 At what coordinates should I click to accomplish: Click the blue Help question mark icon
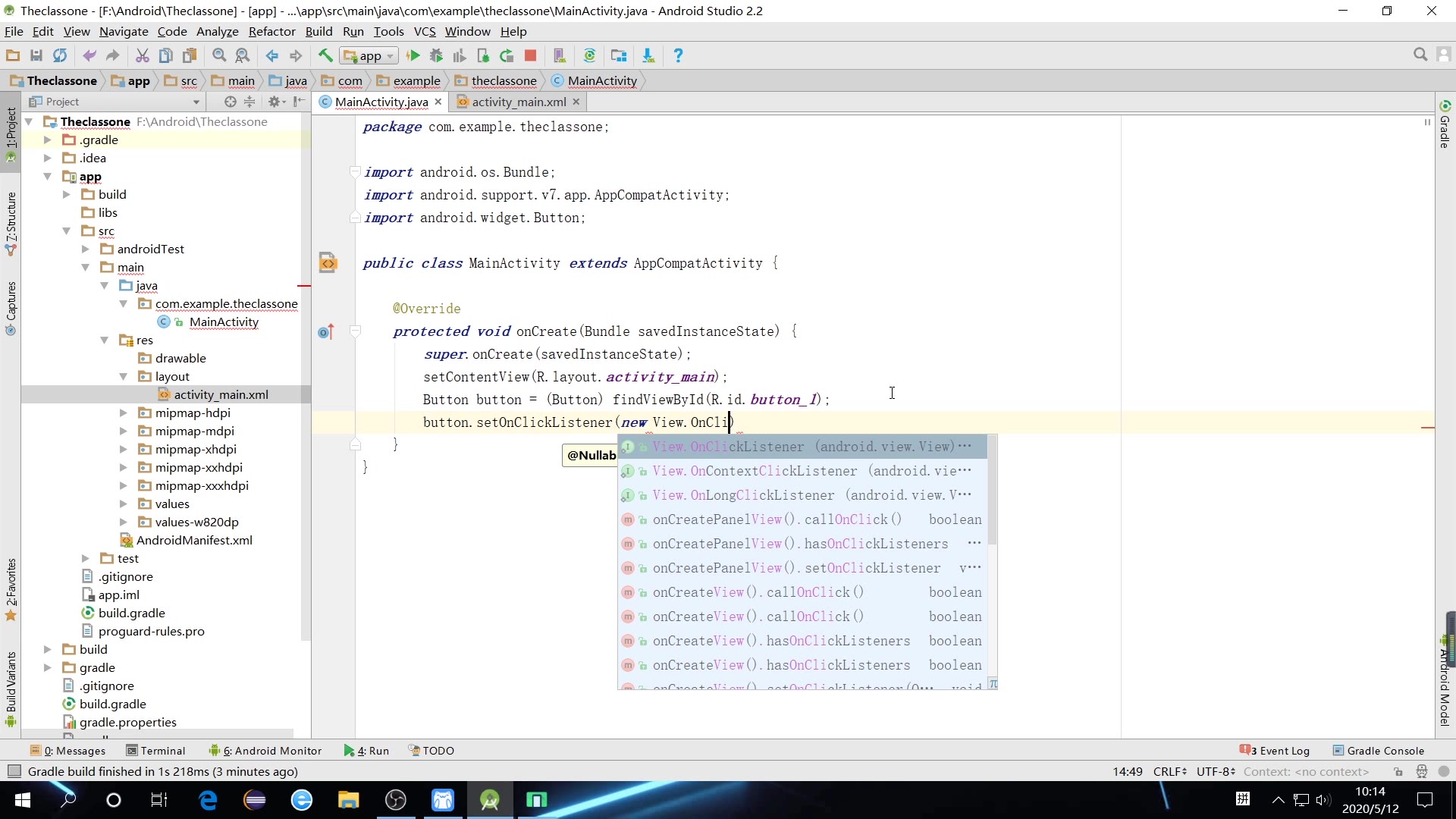tap(678, 55)
